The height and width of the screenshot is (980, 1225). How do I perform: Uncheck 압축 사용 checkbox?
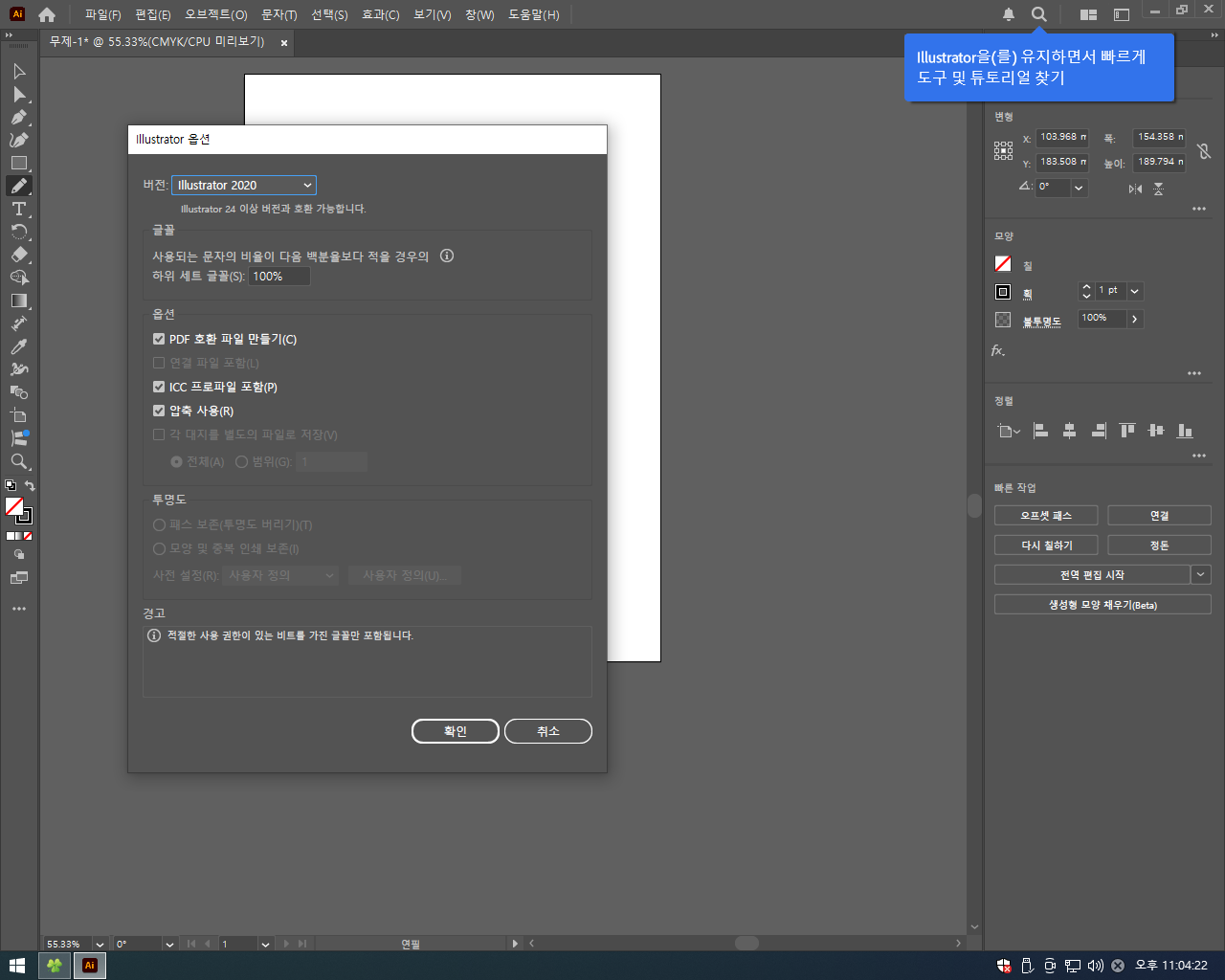159,411
